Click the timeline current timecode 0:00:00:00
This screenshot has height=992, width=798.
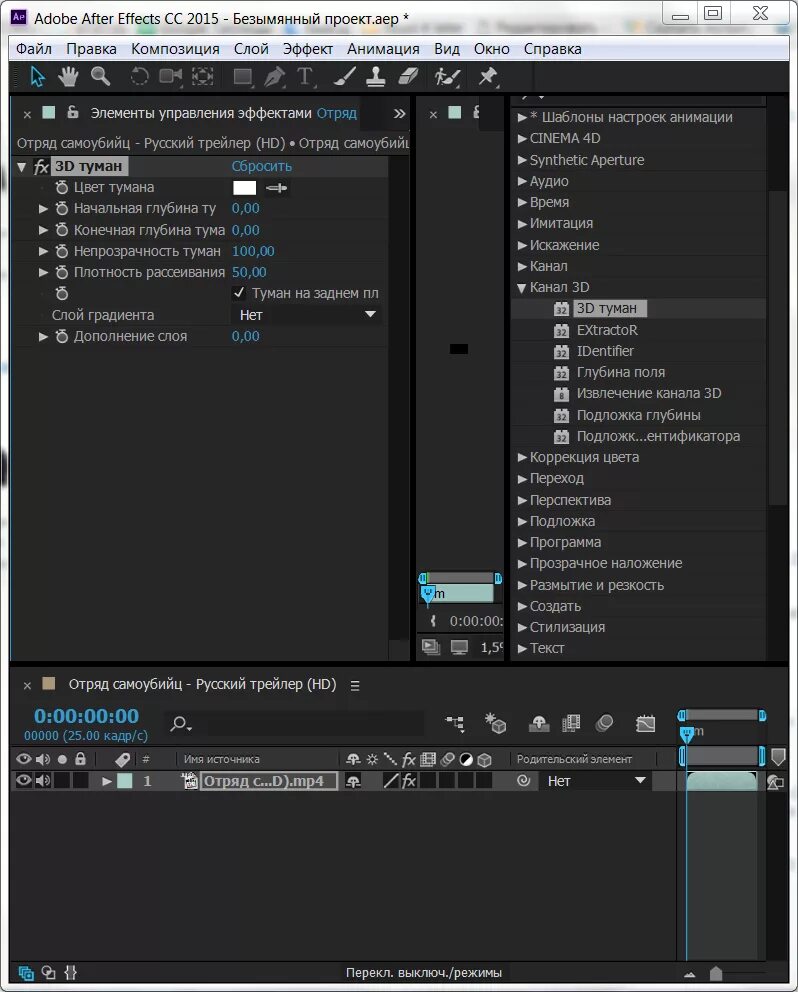point(86,716)
